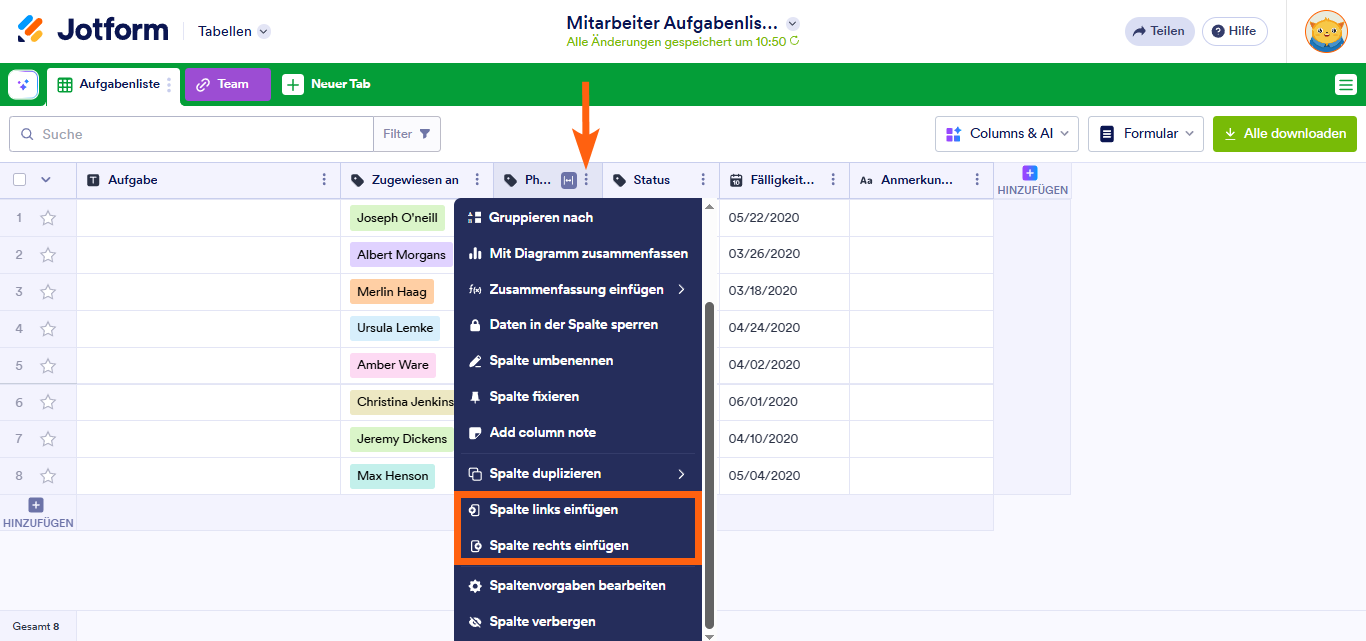Star row 1 as favorite
This screenshot has height=641, width=1366.
48,218
